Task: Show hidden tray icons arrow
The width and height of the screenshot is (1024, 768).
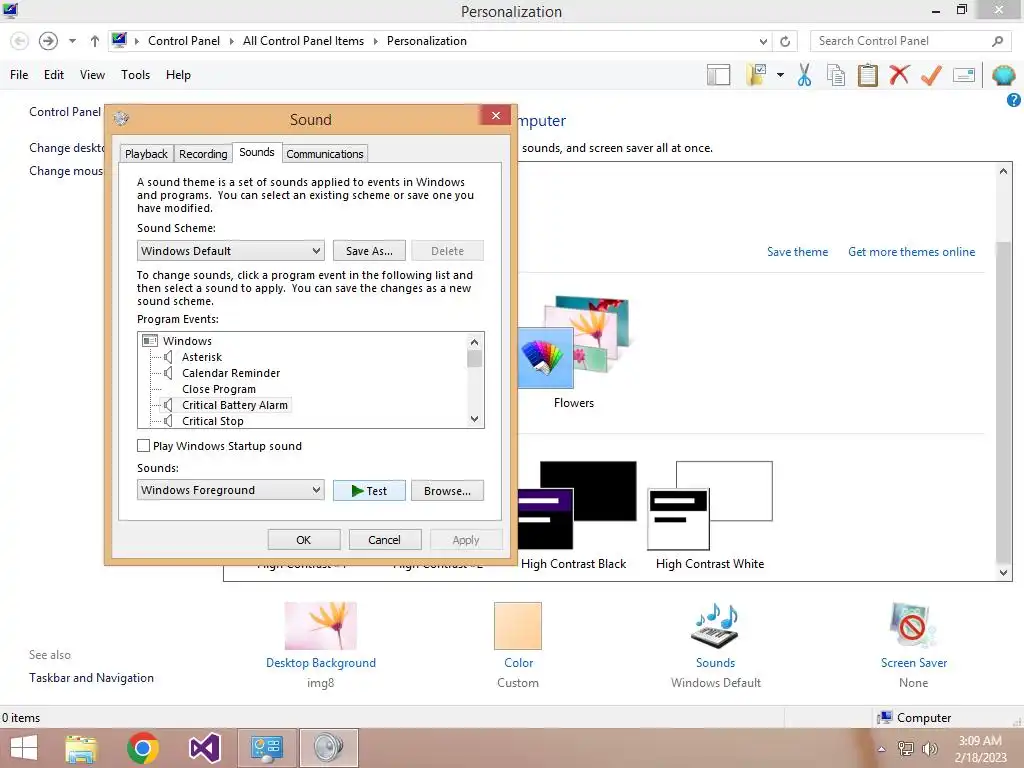Action: point(881,749)
